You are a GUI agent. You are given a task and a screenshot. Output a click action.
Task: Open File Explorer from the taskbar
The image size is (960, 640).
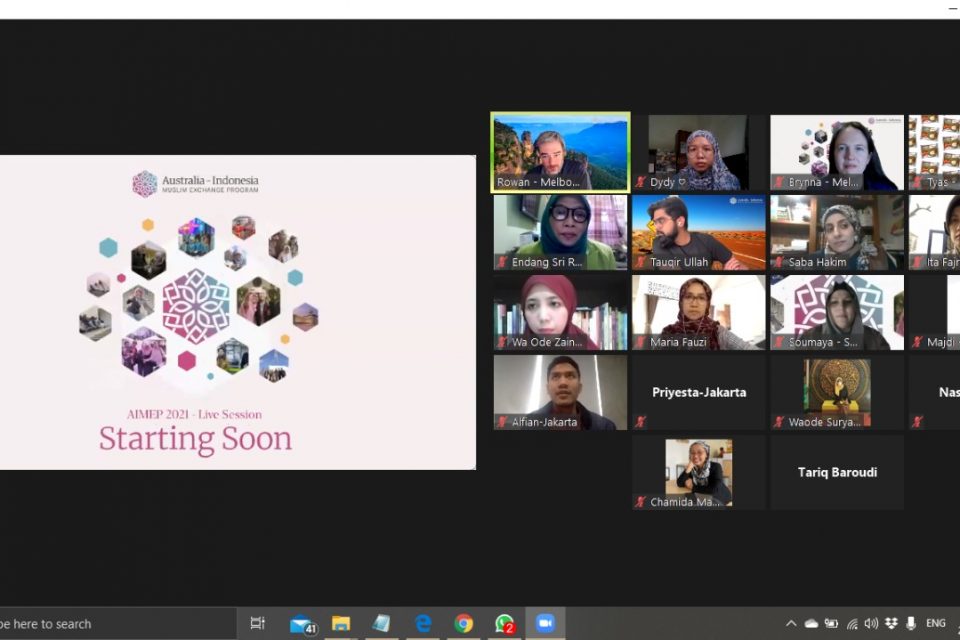click(x=341, y=623)
